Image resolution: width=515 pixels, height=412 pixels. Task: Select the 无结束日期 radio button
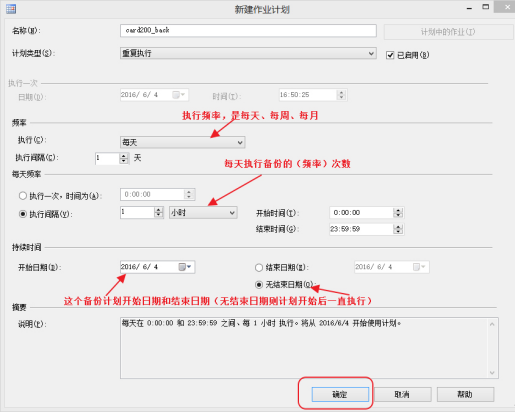259,285
